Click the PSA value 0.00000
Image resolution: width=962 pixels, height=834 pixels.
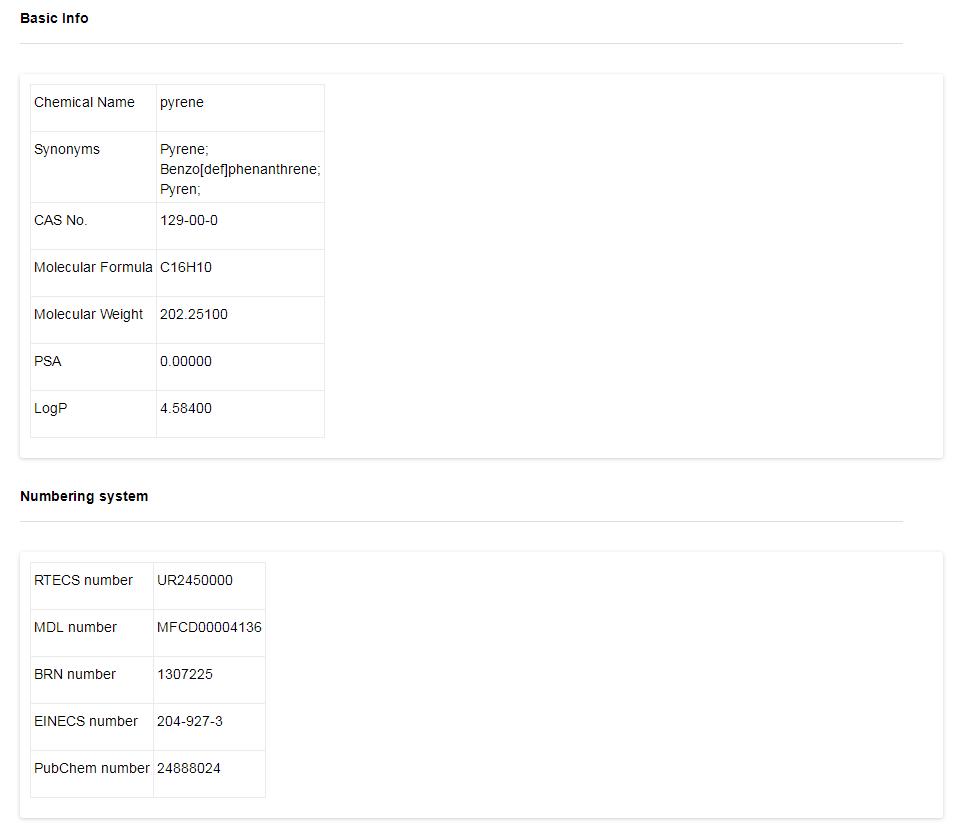[x=186, y=361]
